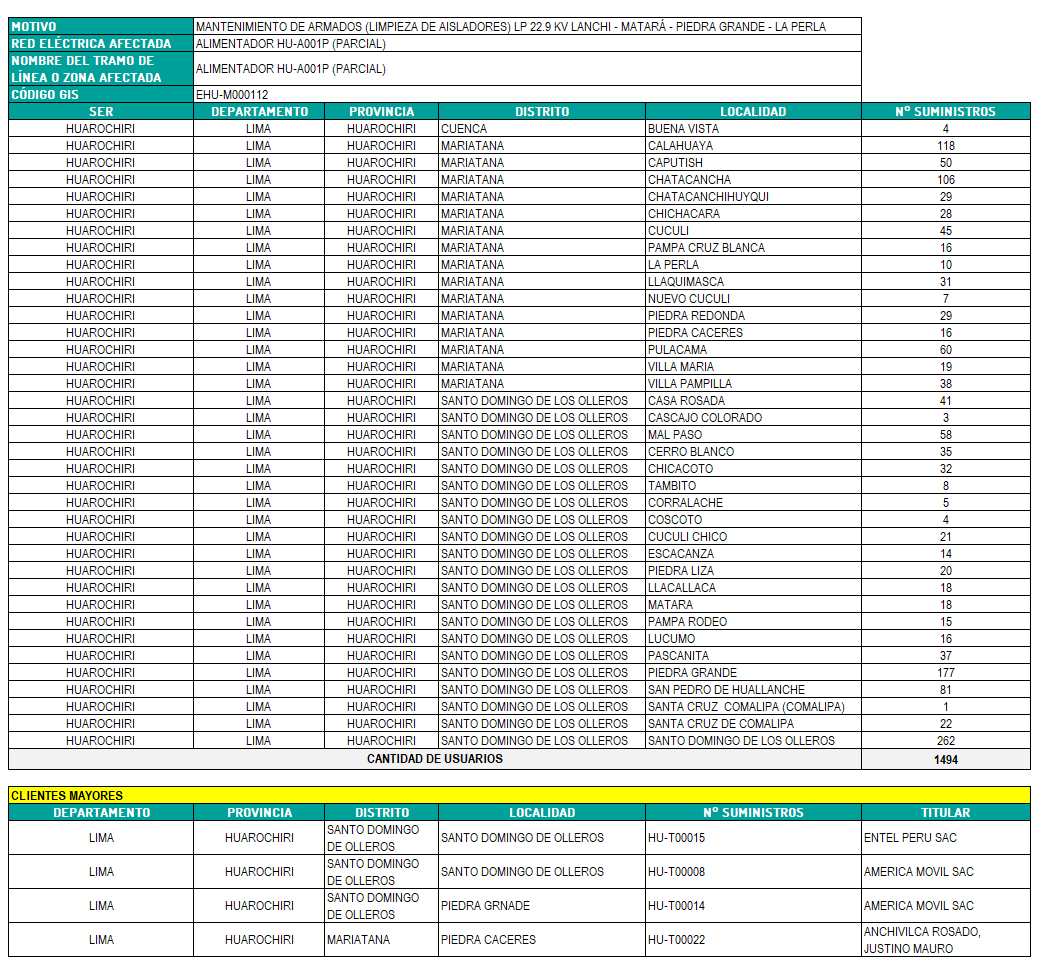Click the CLIENTES MAYORES yellow title bar

click(x=518, y=795)
